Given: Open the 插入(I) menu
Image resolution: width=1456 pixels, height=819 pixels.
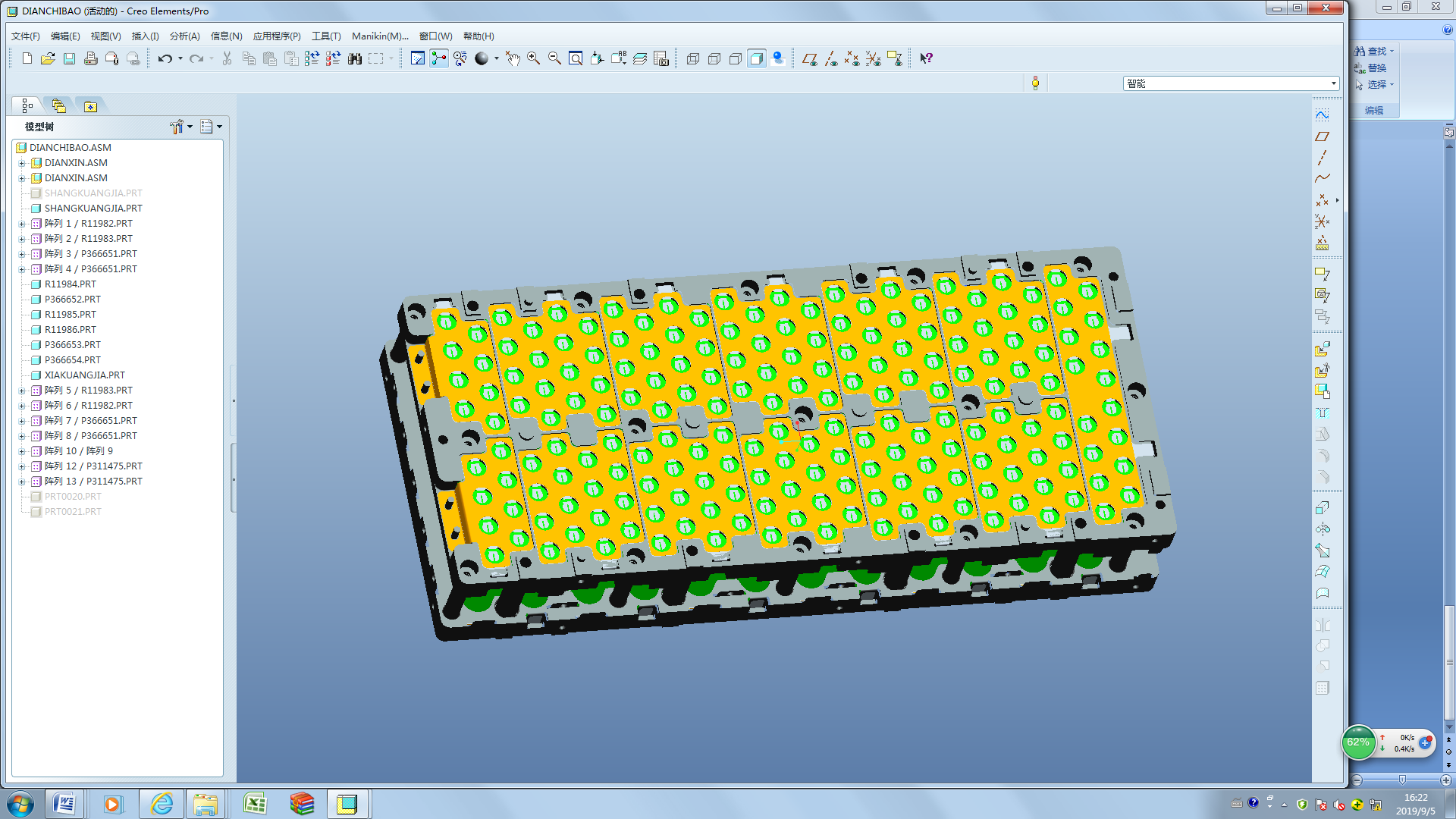Looking at the screenshot, I should click(x=146, y=36).
